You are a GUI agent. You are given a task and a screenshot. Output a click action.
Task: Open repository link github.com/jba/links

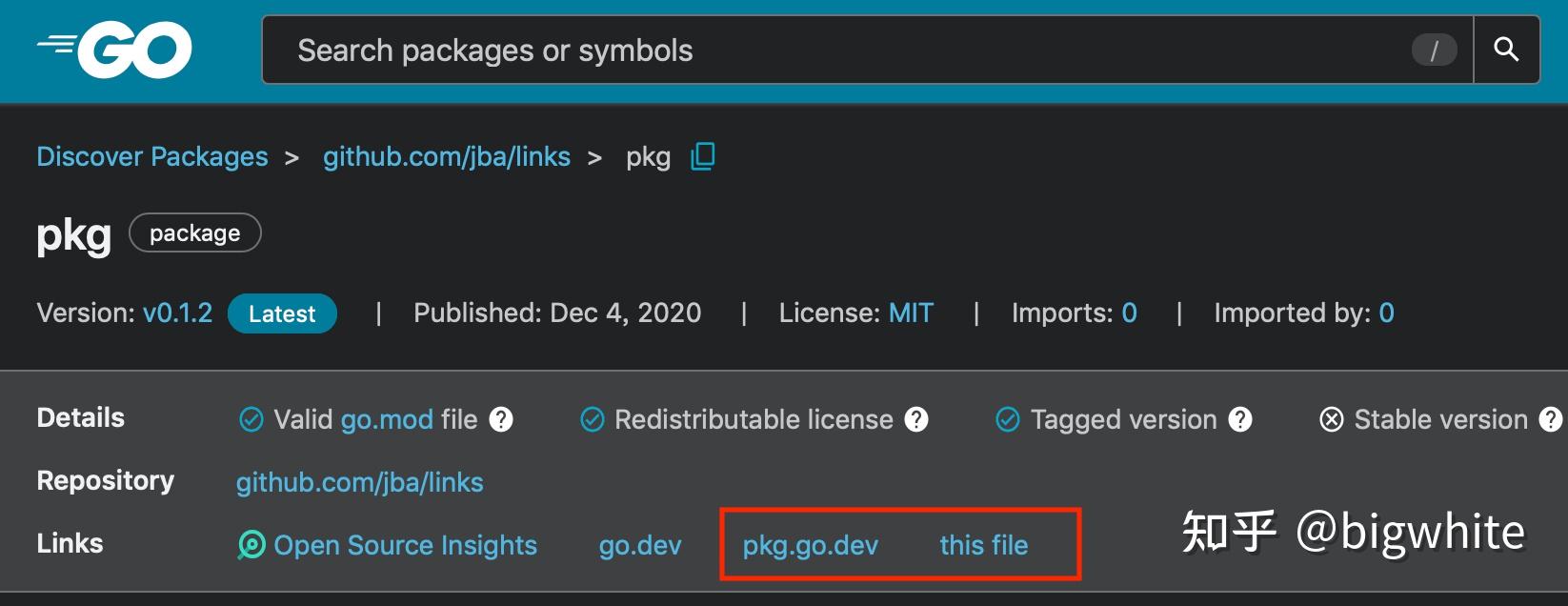tap(360, 482)
